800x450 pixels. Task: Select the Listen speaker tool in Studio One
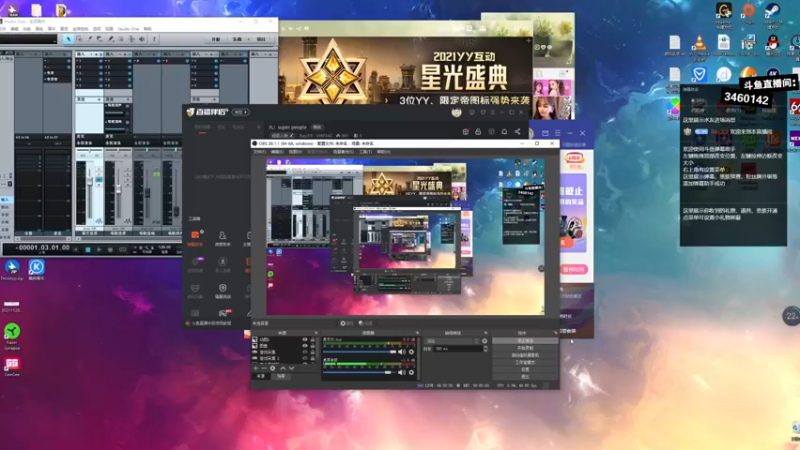(x=142, y=39)
